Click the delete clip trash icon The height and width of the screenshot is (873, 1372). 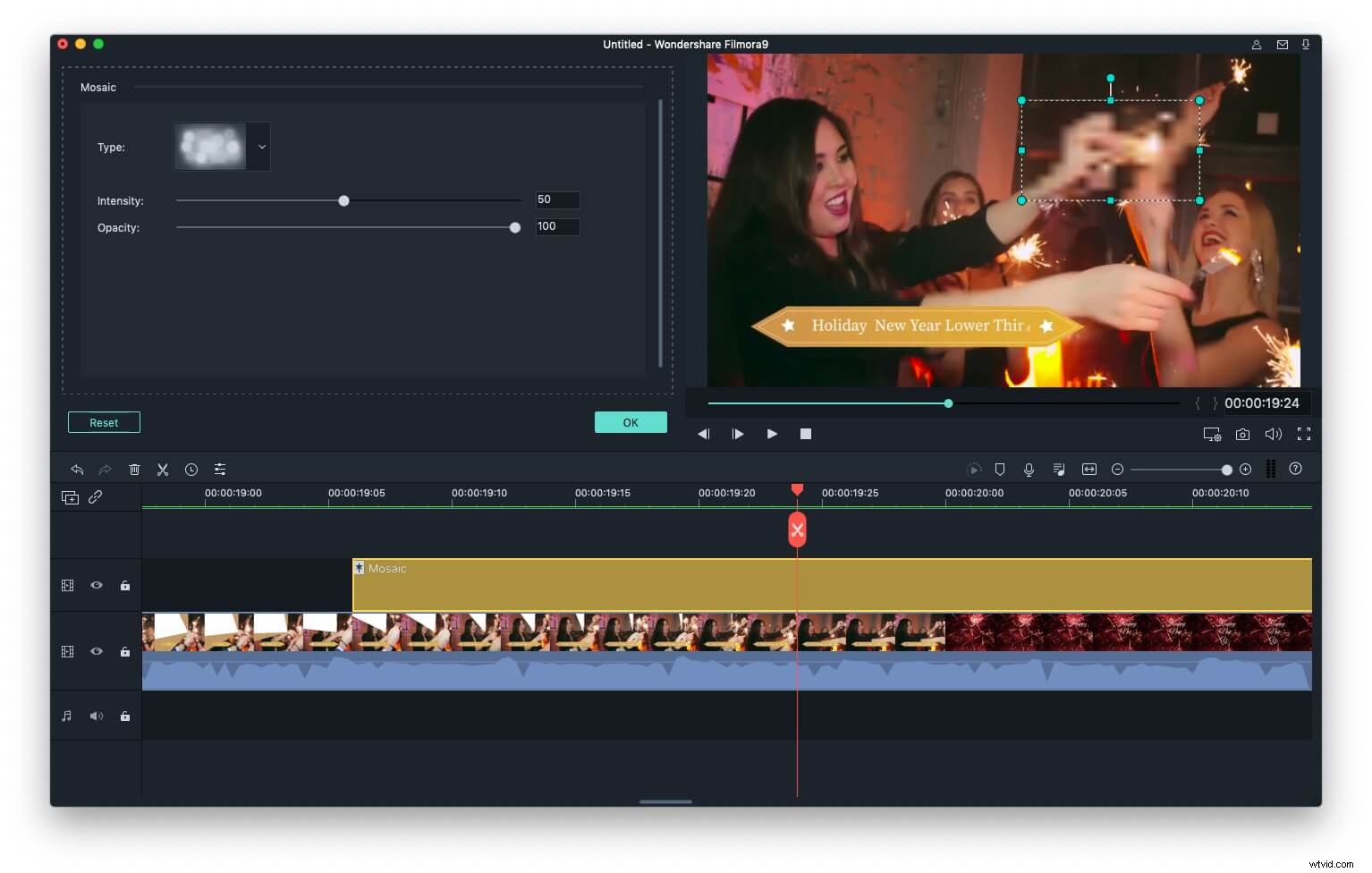pos(134,469)
